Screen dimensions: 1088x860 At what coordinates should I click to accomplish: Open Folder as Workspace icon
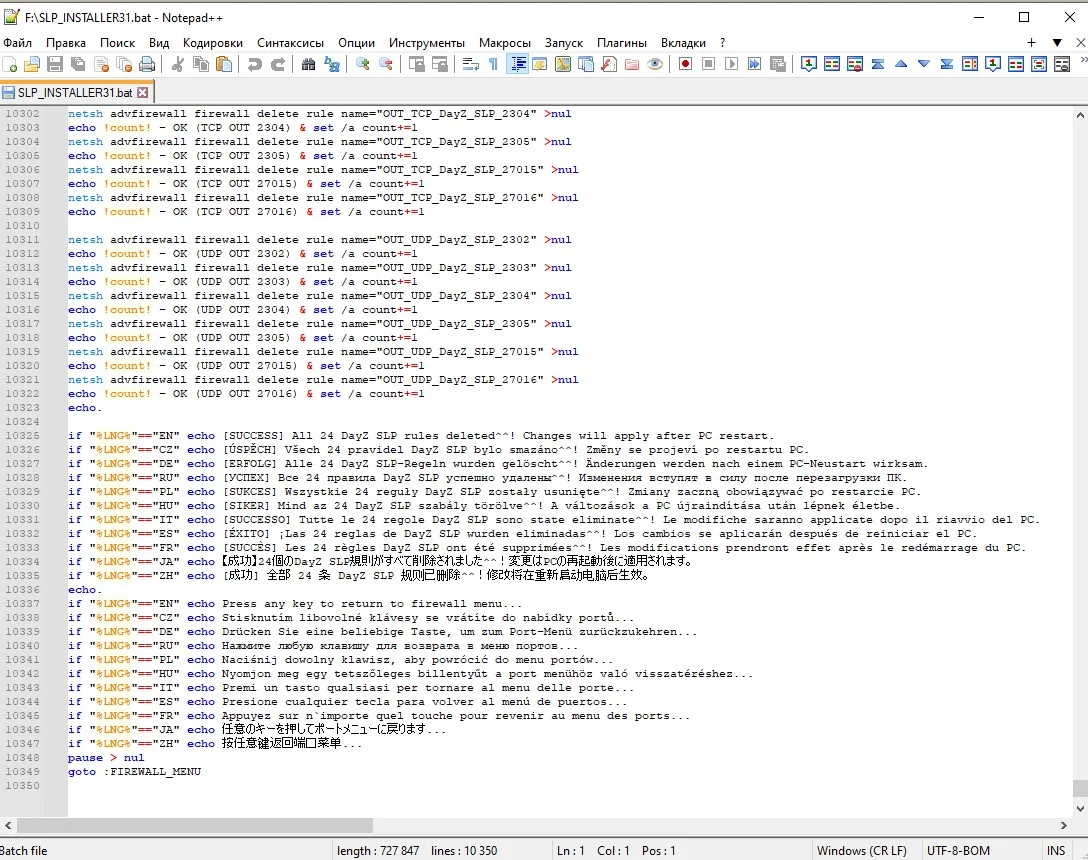coord(632,65)
